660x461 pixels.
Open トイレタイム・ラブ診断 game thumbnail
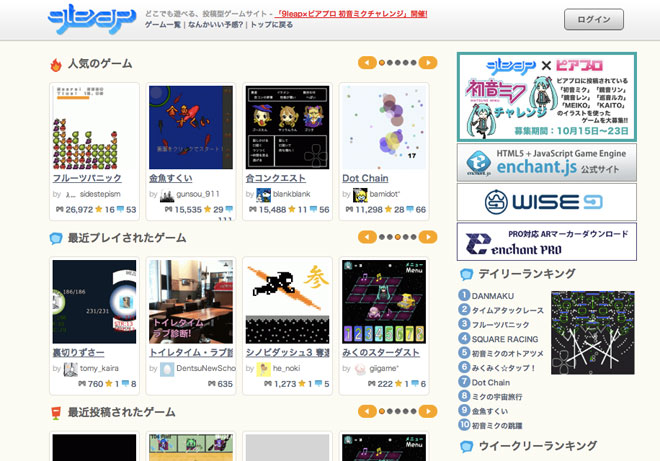[x=191, y=302]
